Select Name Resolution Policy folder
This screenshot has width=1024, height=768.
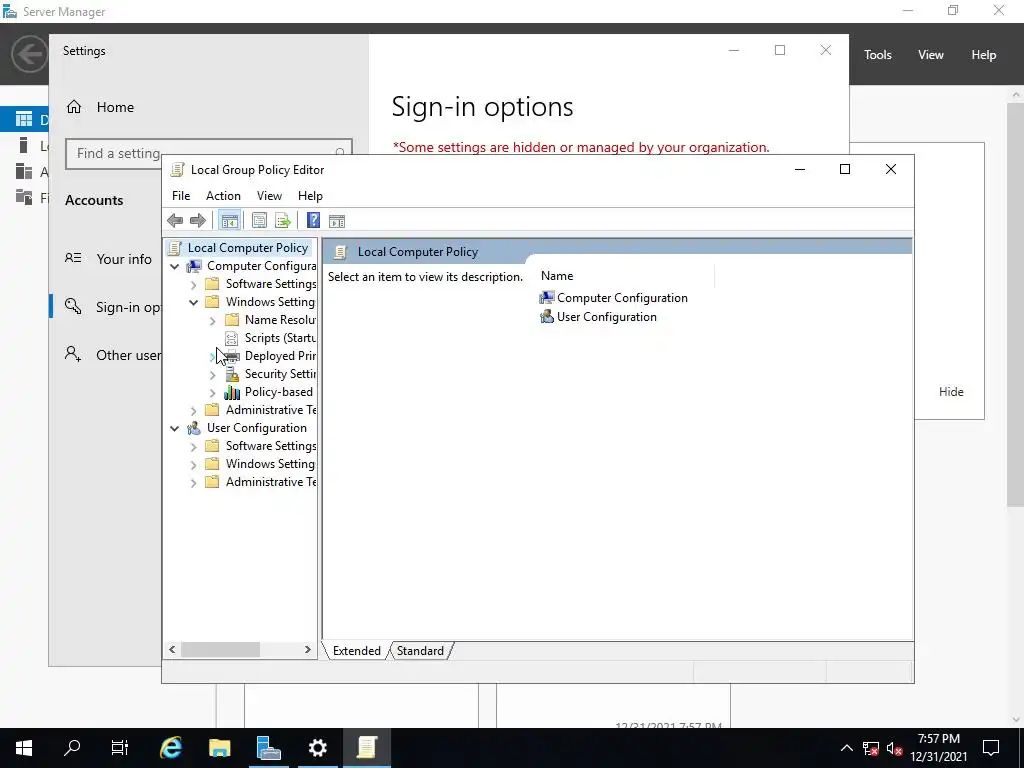280,319
